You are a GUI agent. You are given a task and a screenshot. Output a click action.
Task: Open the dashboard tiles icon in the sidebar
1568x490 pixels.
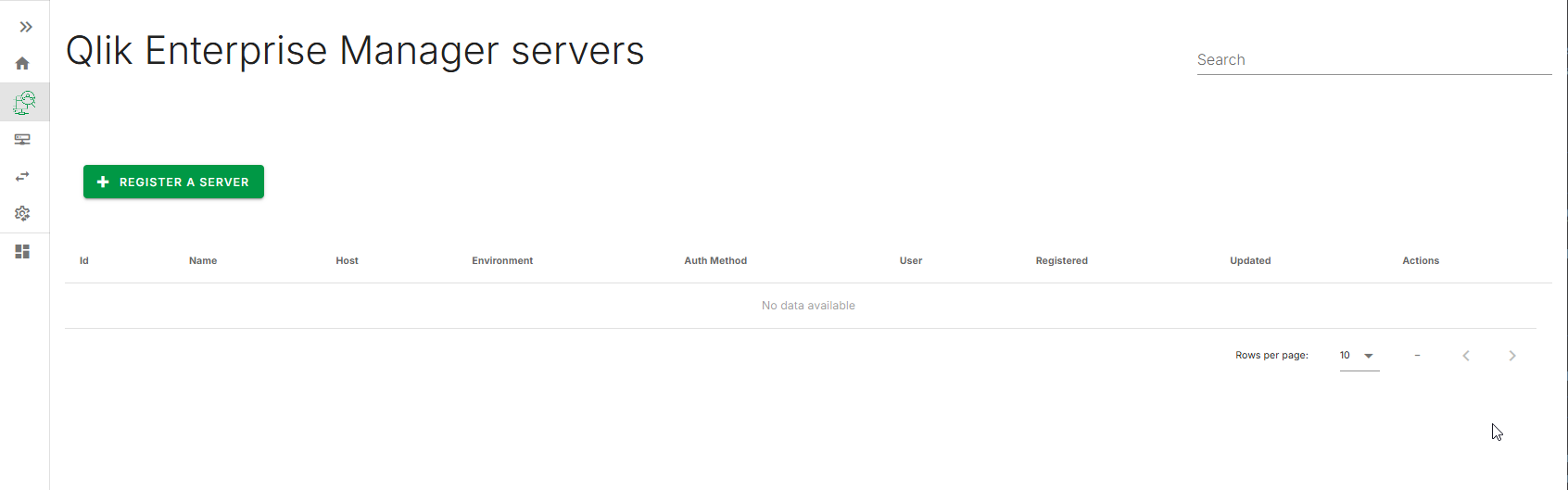click(x=22, y=252)
